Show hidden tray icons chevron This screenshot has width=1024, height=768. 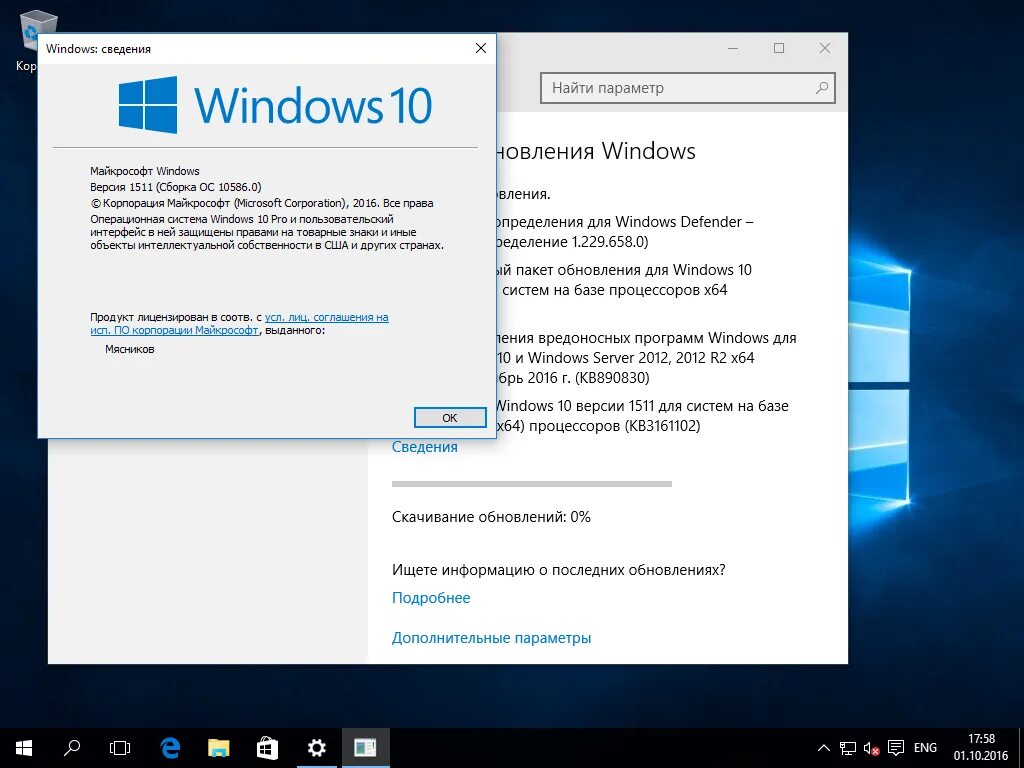[x=824, y=748]
